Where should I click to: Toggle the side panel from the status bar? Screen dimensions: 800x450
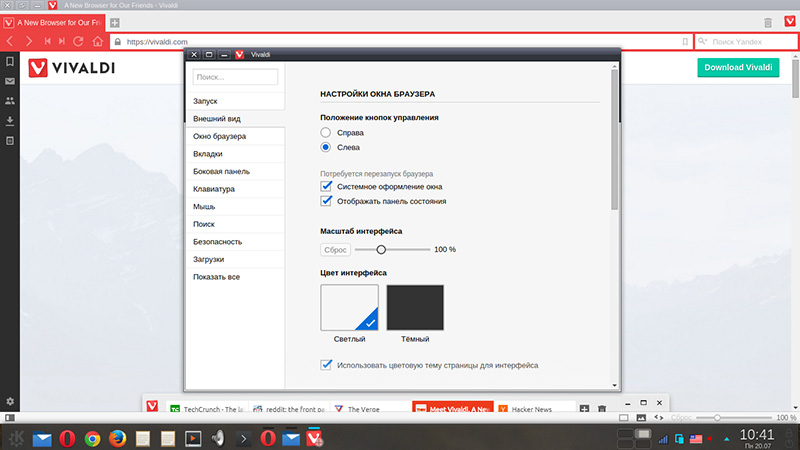click(x=10, y=417)
